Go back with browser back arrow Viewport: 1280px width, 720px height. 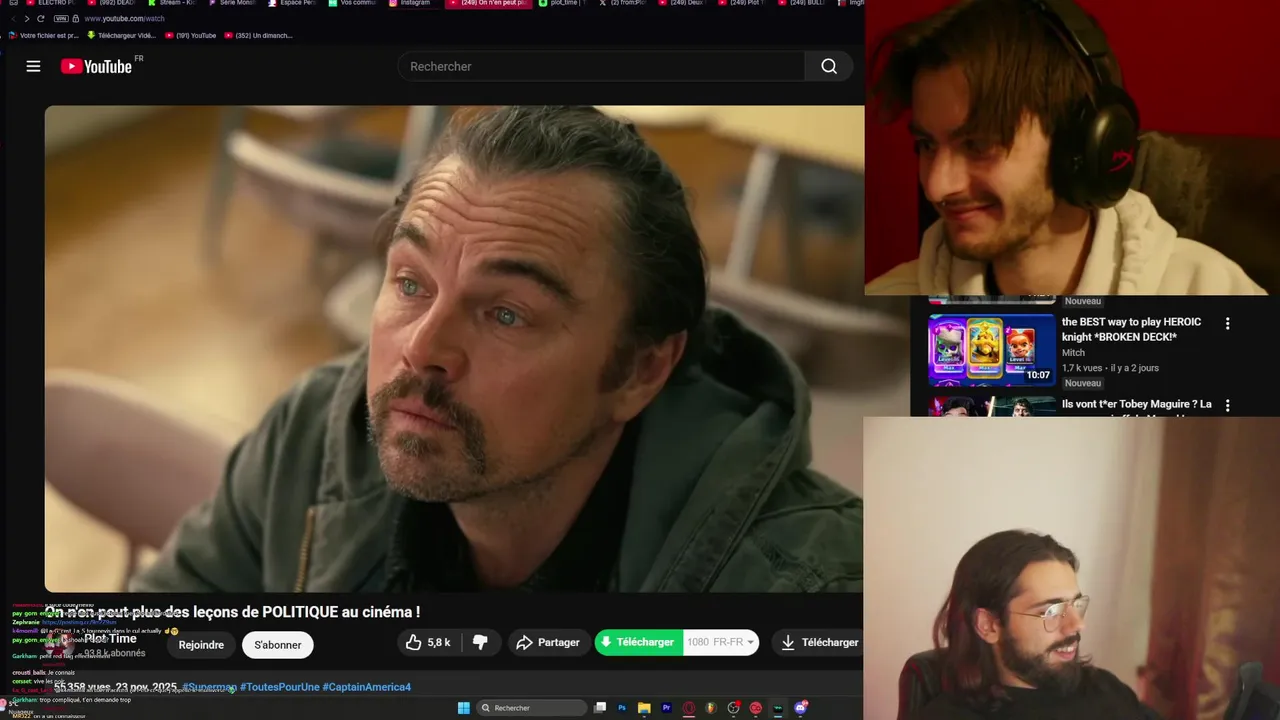(13, 19)
